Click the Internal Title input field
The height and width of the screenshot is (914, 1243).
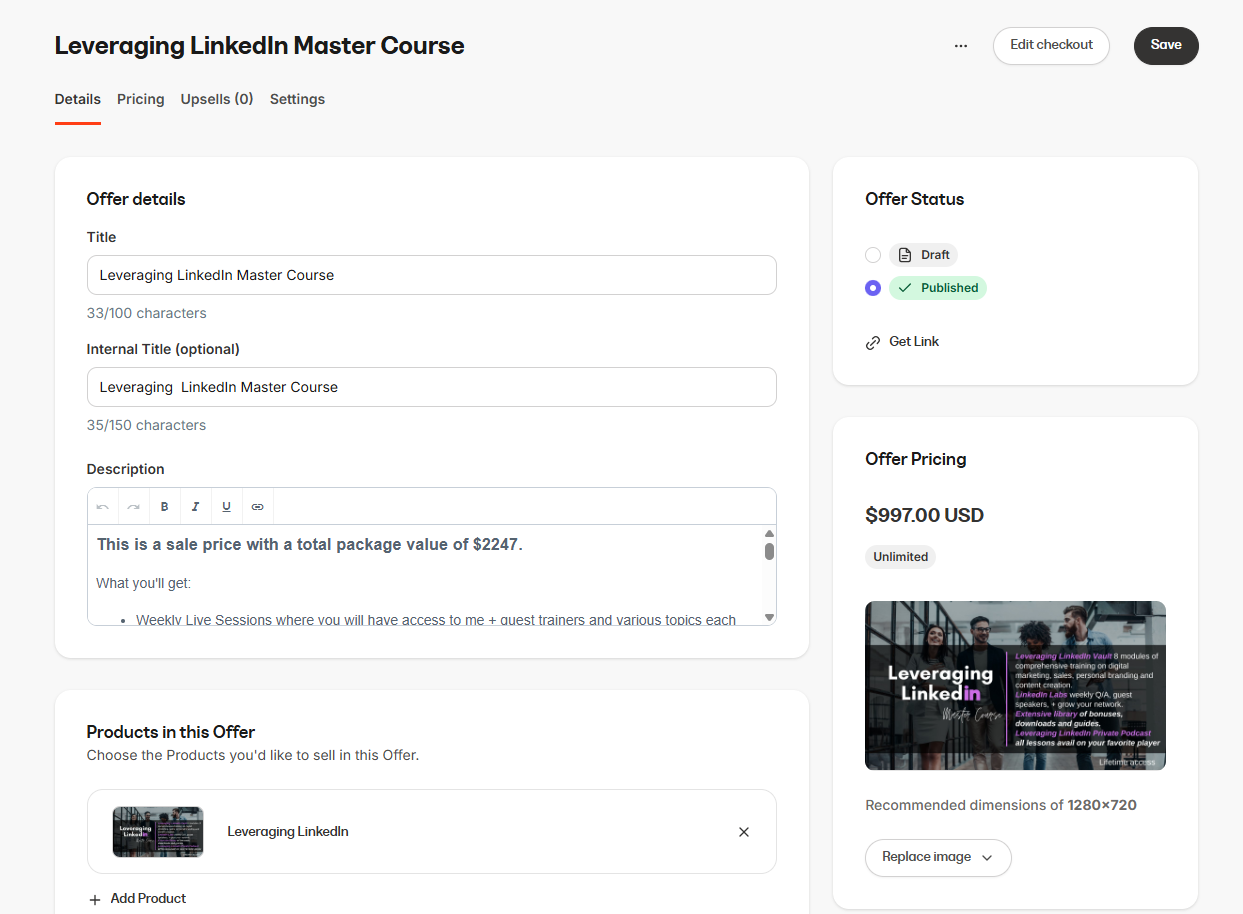pyautogui.click(x=431, y=387)
